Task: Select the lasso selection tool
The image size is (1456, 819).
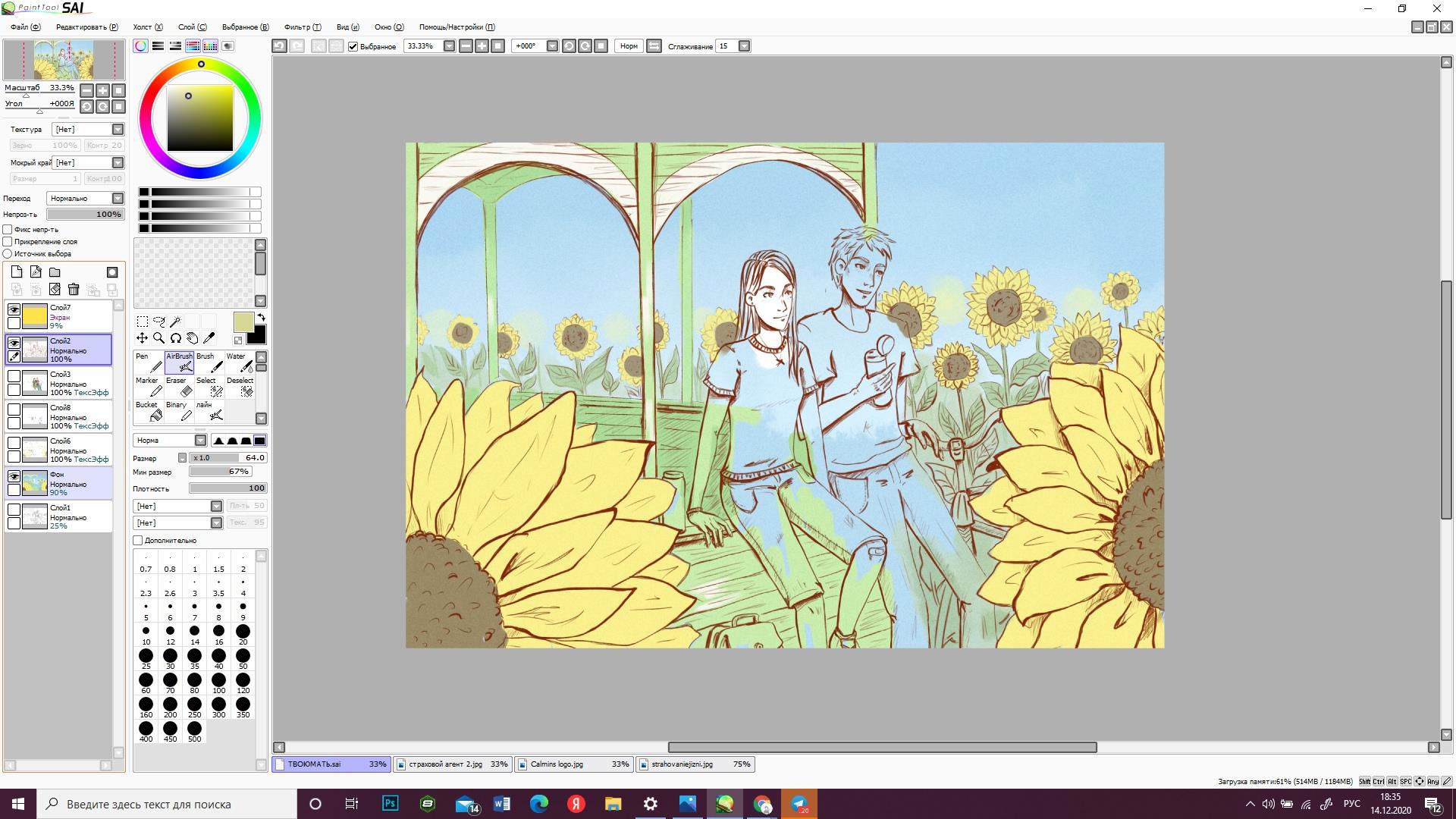Action: click(158, 322)
